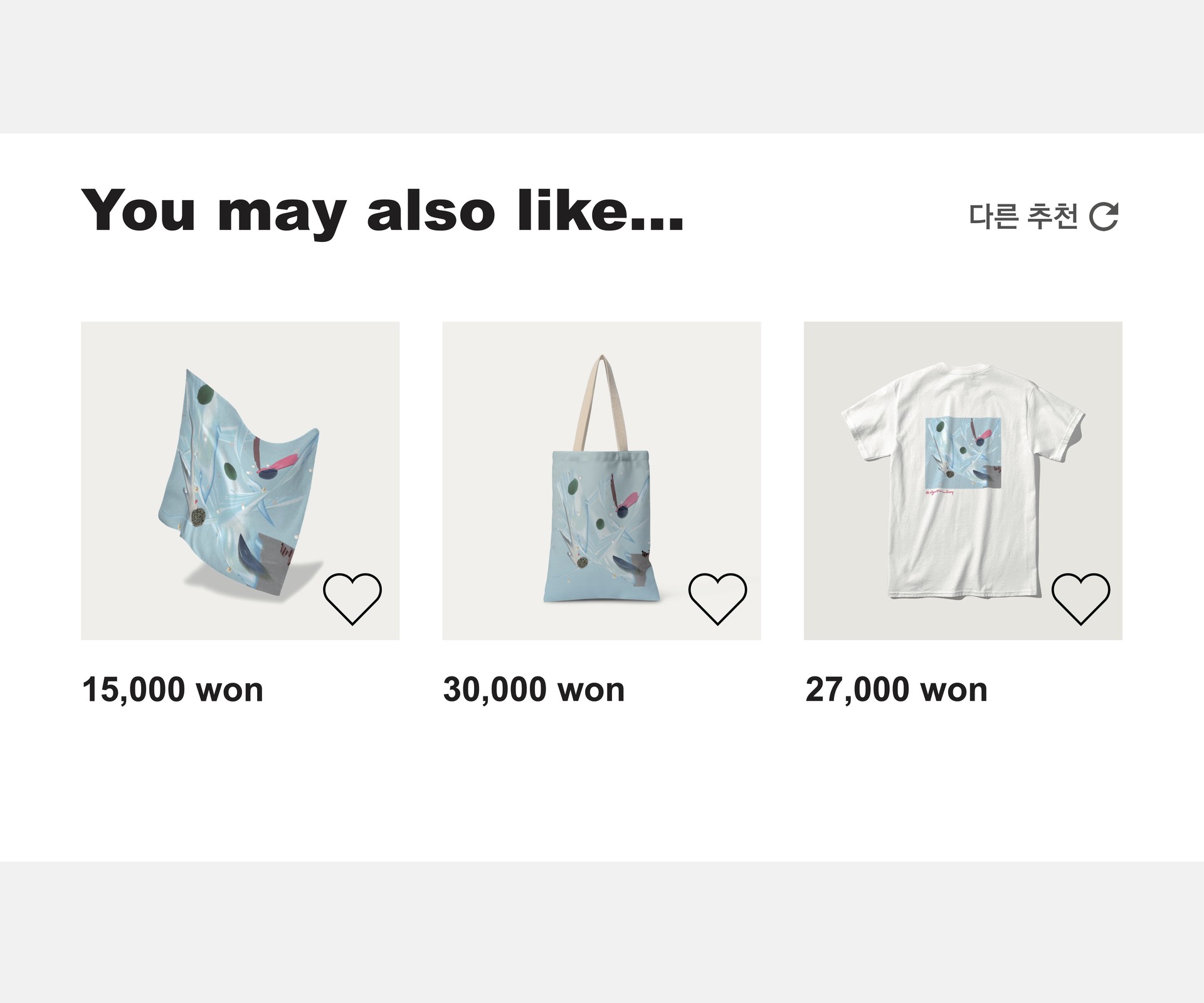This screenshot has height=1003, width=1204.
Task: Click the 15,000 won price label
Action: 172,690
